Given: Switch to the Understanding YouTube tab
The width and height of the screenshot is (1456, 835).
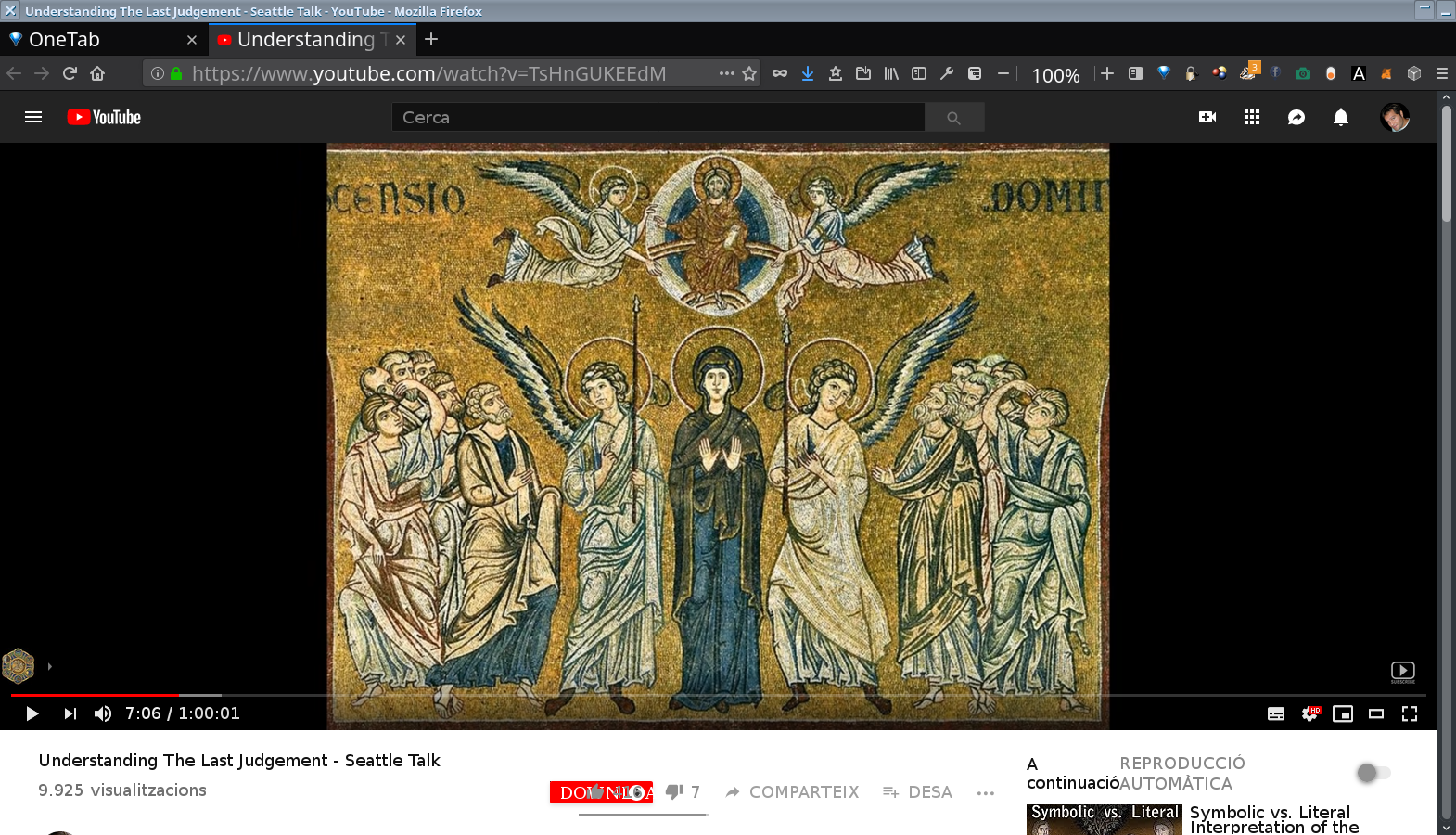Looking at the screenshot, I should pyautogui.click(x=311, y=40).
